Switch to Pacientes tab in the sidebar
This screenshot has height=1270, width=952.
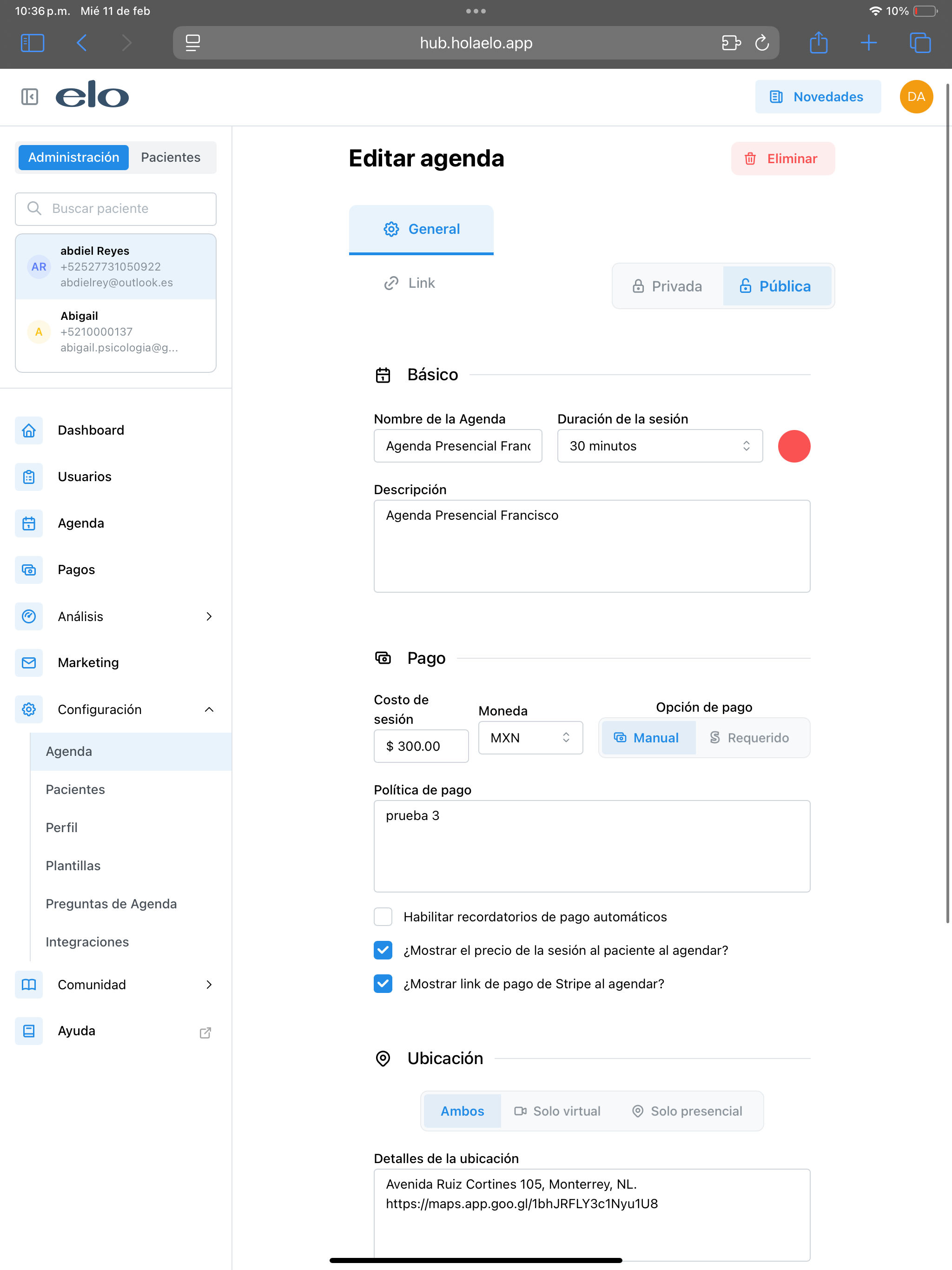pos(171,157)
